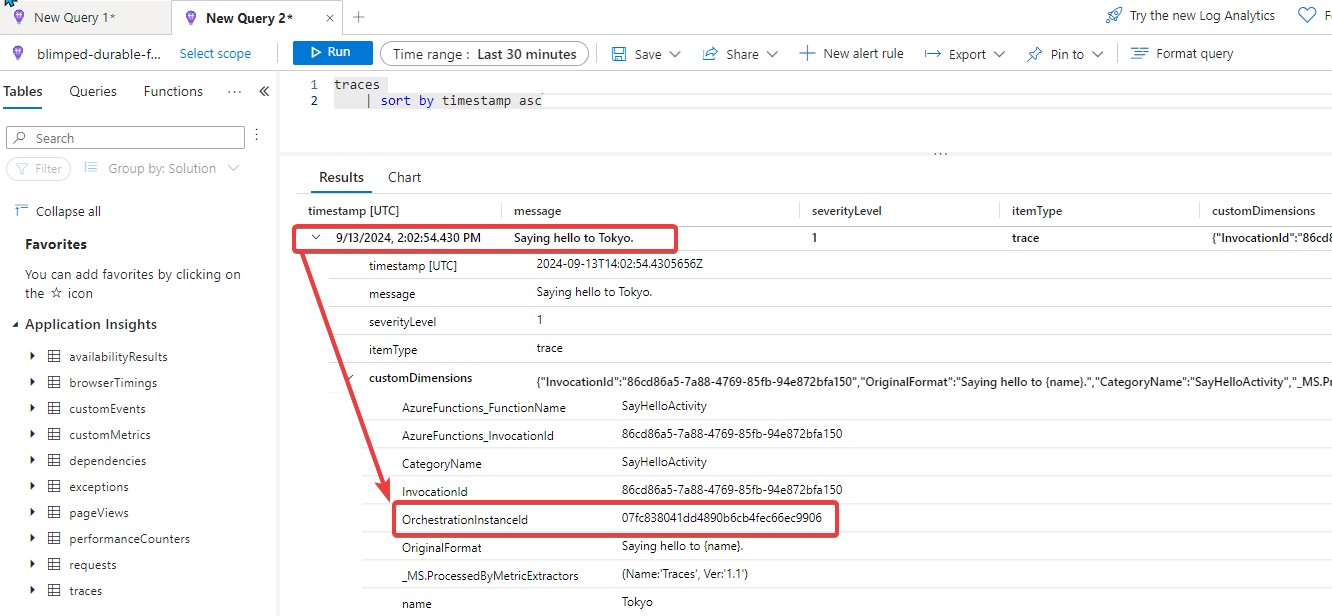Click the Pin to pushpin icon
The width and height of the screenshot is (1332, 616).
[x=1035, y=54]
